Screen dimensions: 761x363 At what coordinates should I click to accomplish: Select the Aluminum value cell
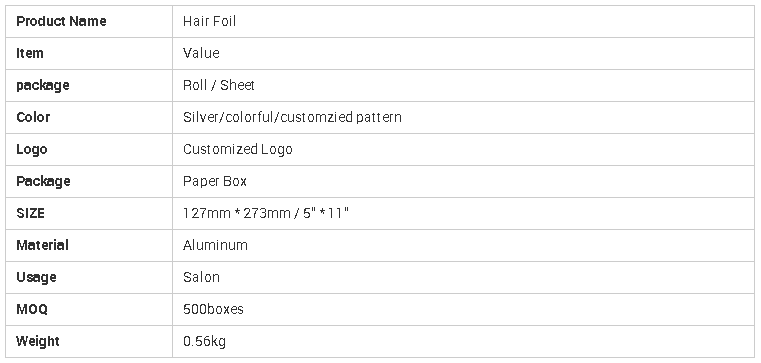tap(463, 246)
